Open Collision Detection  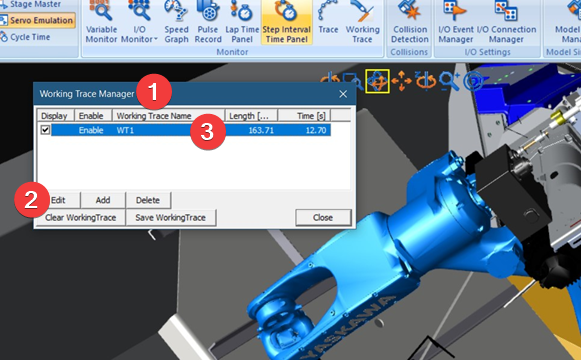409,22
